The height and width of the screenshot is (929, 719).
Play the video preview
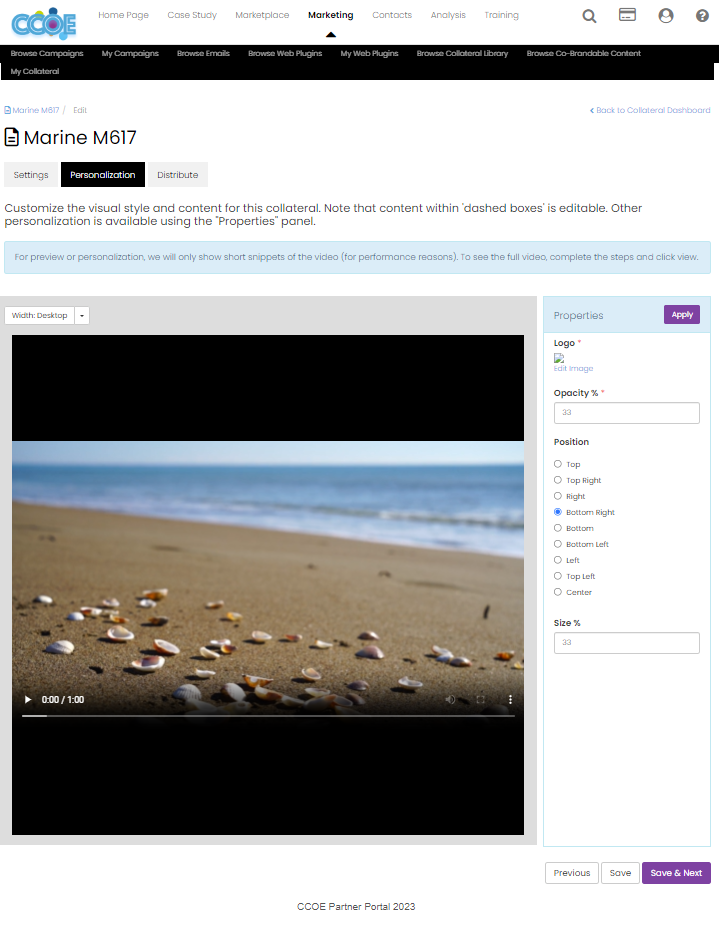click(27, 700)
